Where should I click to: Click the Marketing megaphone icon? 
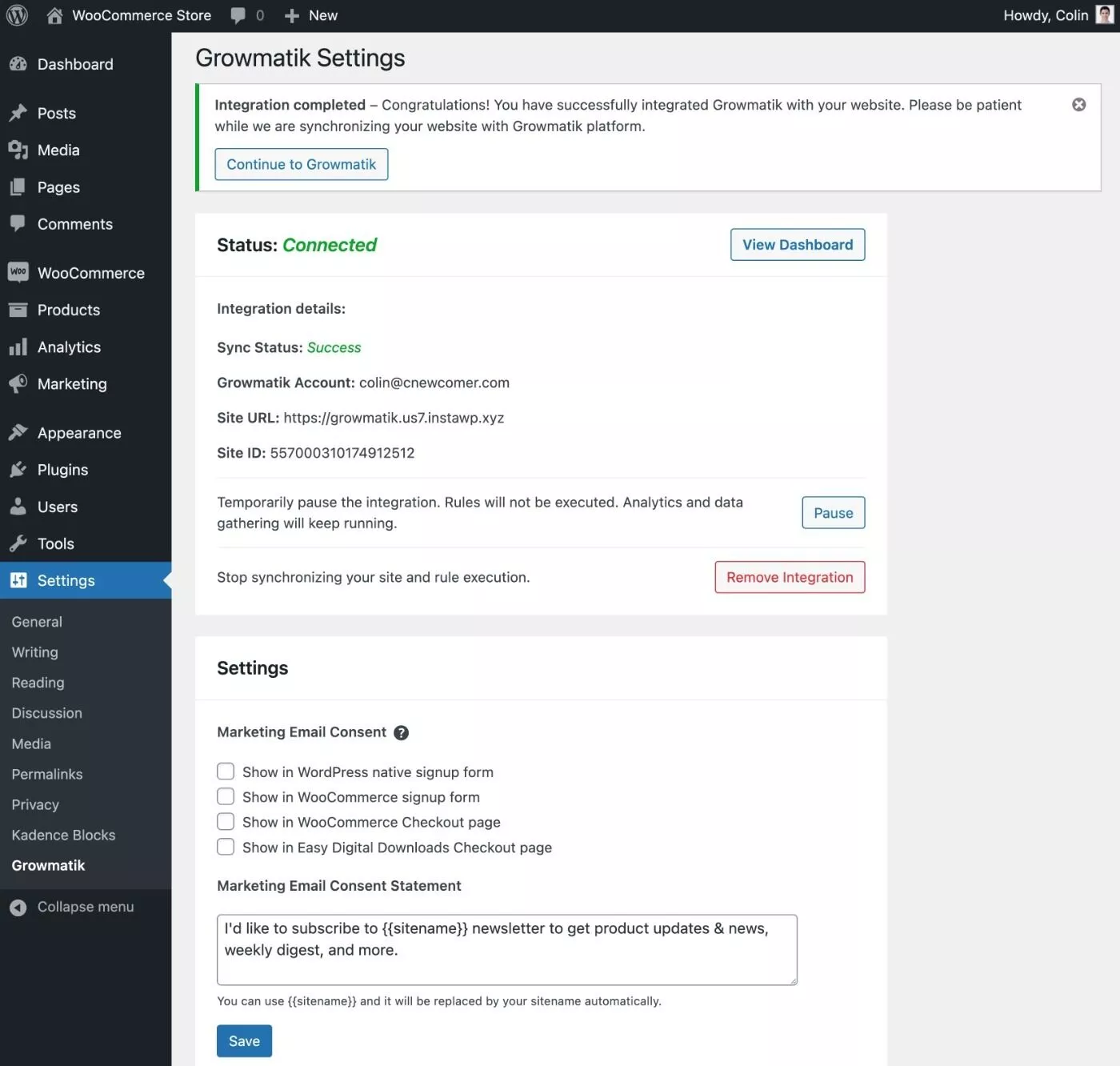point(18,383)
